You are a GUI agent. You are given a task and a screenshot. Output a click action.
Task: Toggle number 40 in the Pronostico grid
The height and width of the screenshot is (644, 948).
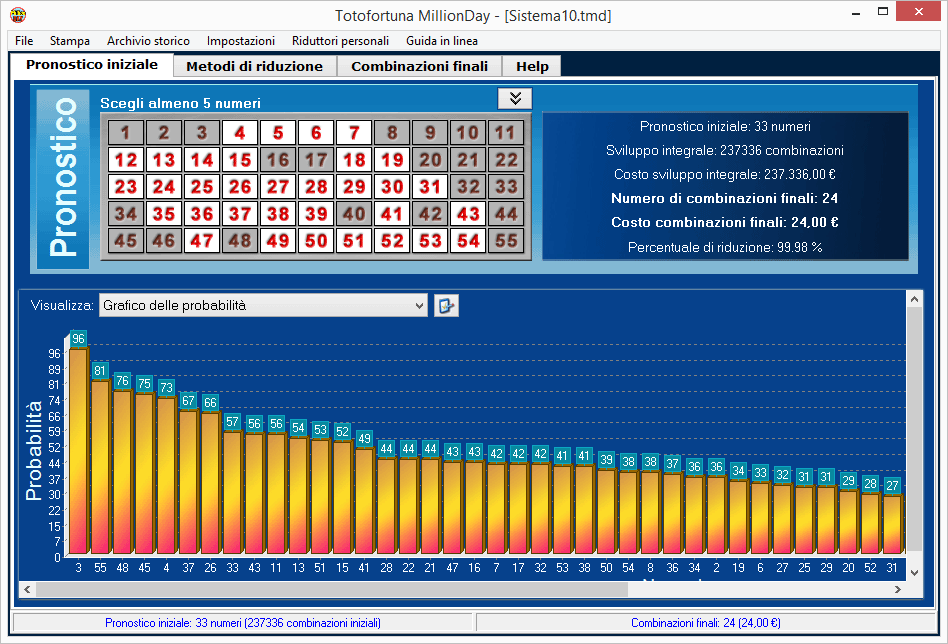(x=354, y=214)
